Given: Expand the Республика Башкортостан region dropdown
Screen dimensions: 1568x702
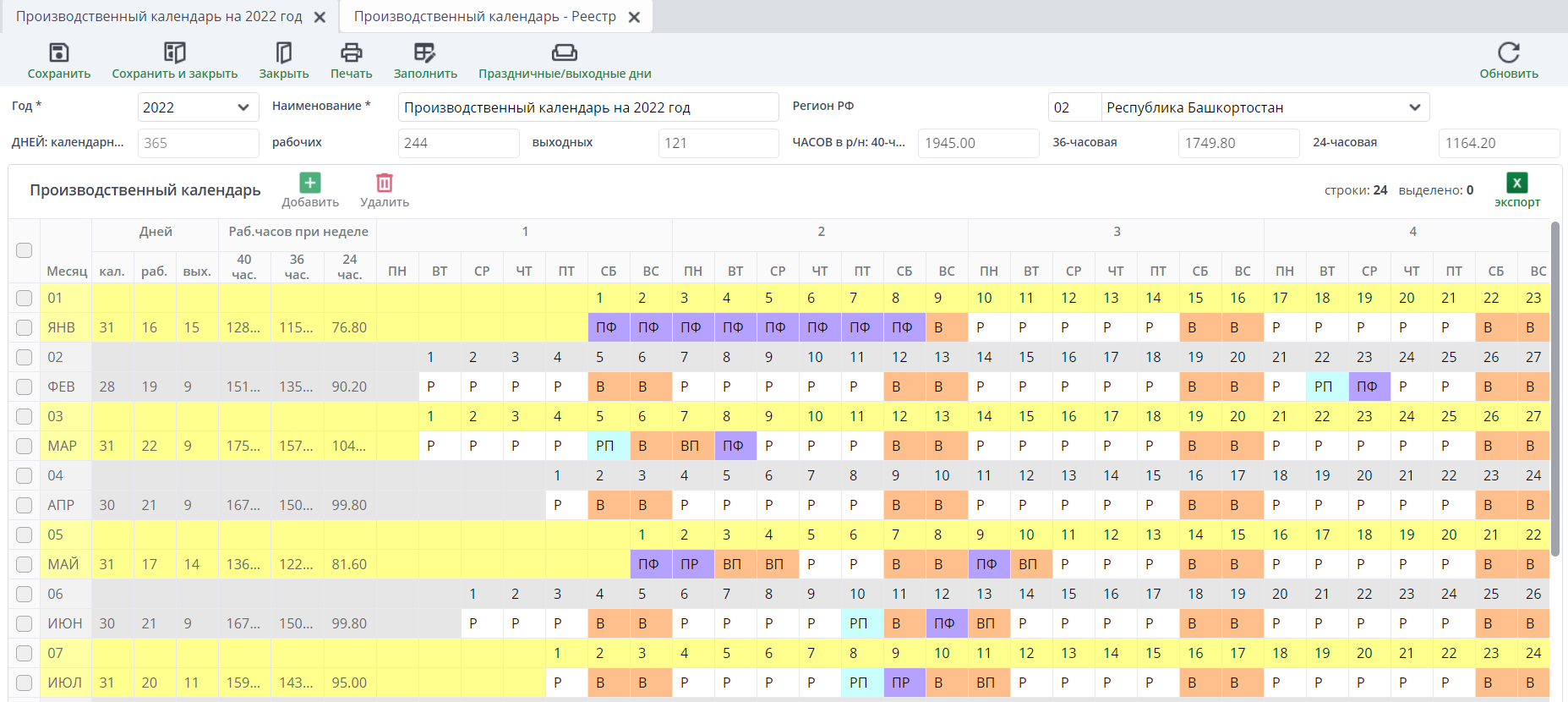Looking at the screenshot, I should (x=1414, y=107).
